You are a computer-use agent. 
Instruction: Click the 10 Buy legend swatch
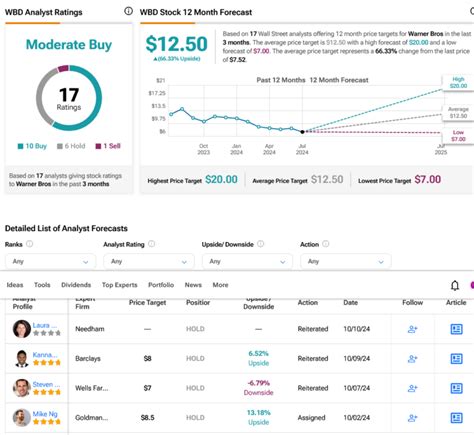(20, 146)
